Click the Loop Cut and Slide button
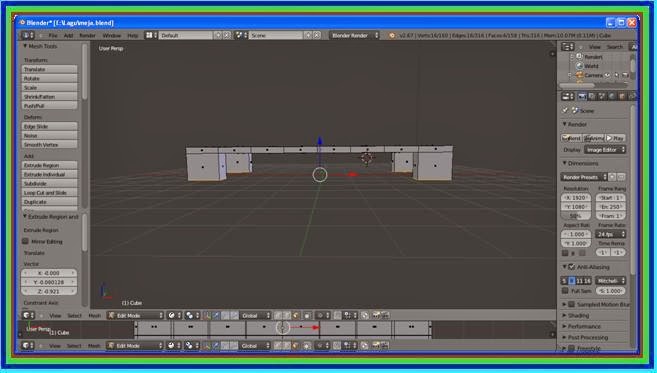The height and width of the screenshot is (373, 657). tap(49, 193)
